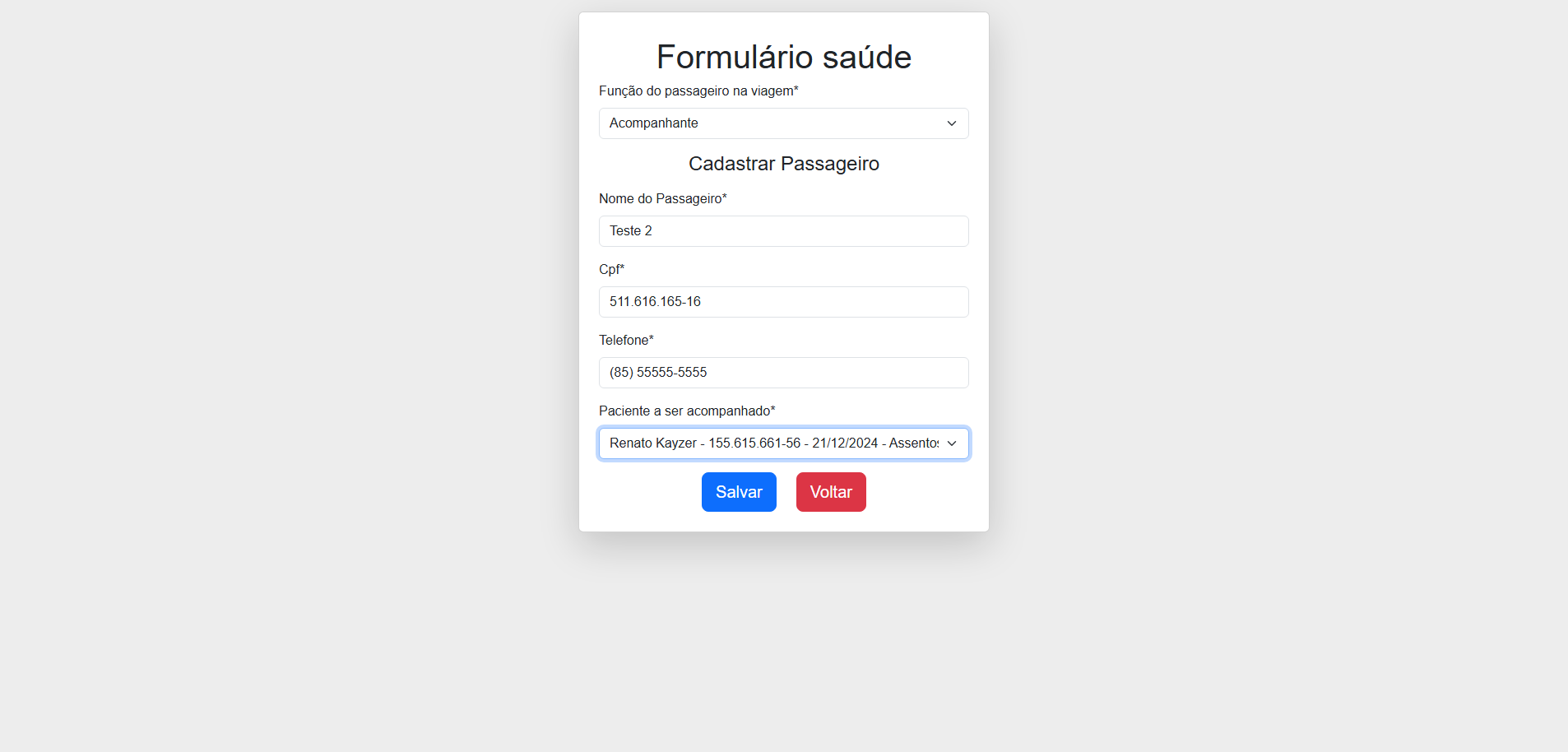Select the CPF value 511.616.165-16 text

(x=655, y=302)
